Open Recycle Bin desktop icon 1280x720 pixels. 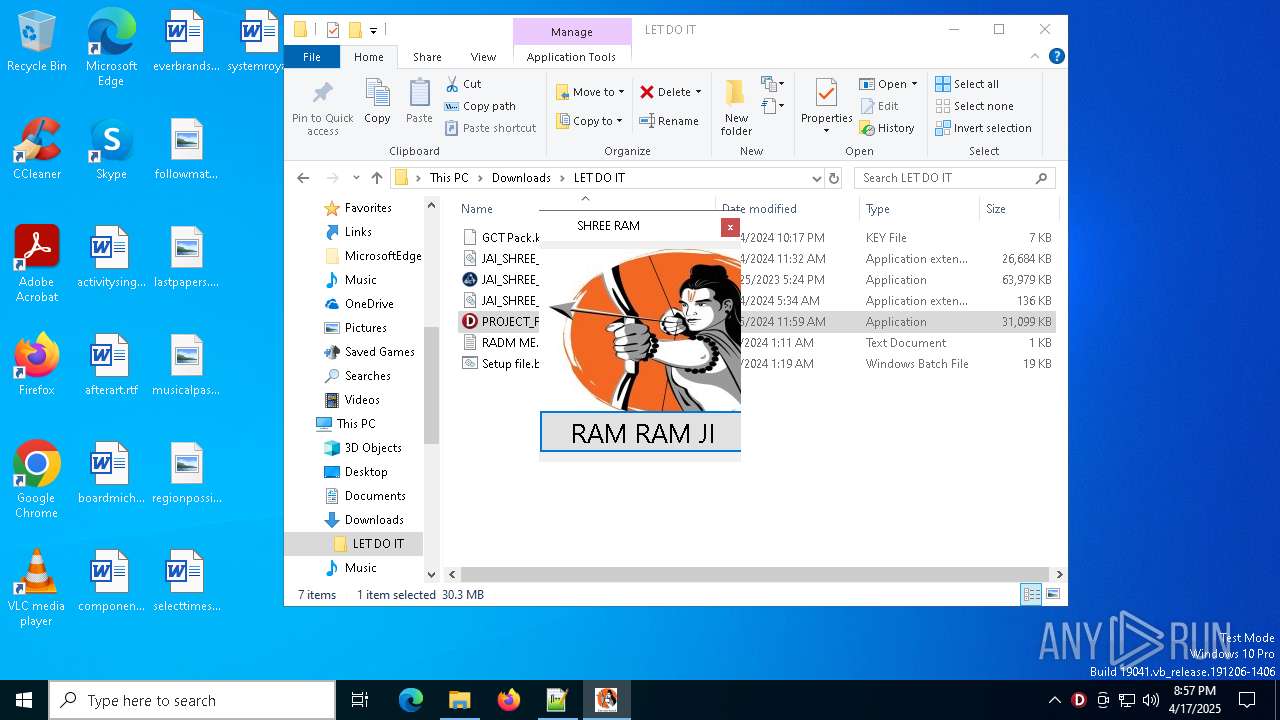click(37, 42)
